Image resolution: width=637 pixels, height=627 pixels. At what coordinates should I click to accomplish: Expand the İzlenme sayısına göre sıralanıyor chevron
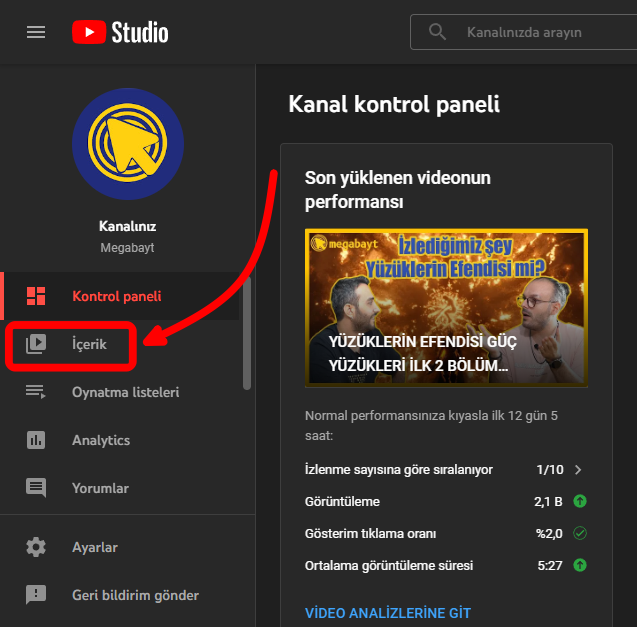click(x=578, y=469)
